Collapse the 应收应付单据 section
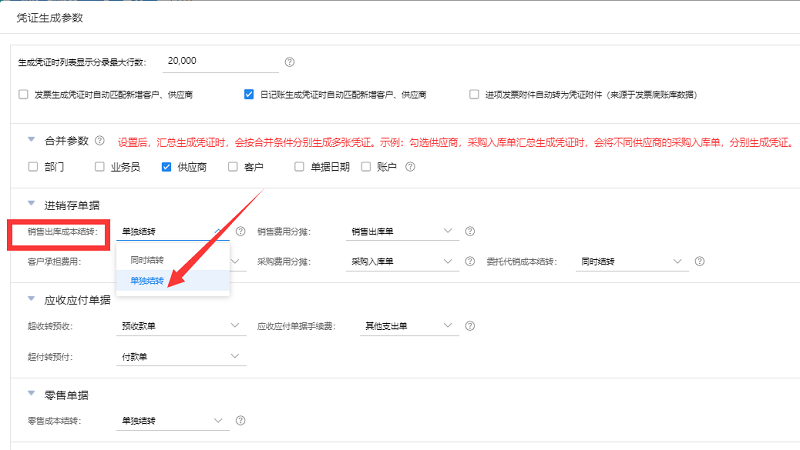 (31, 299)
